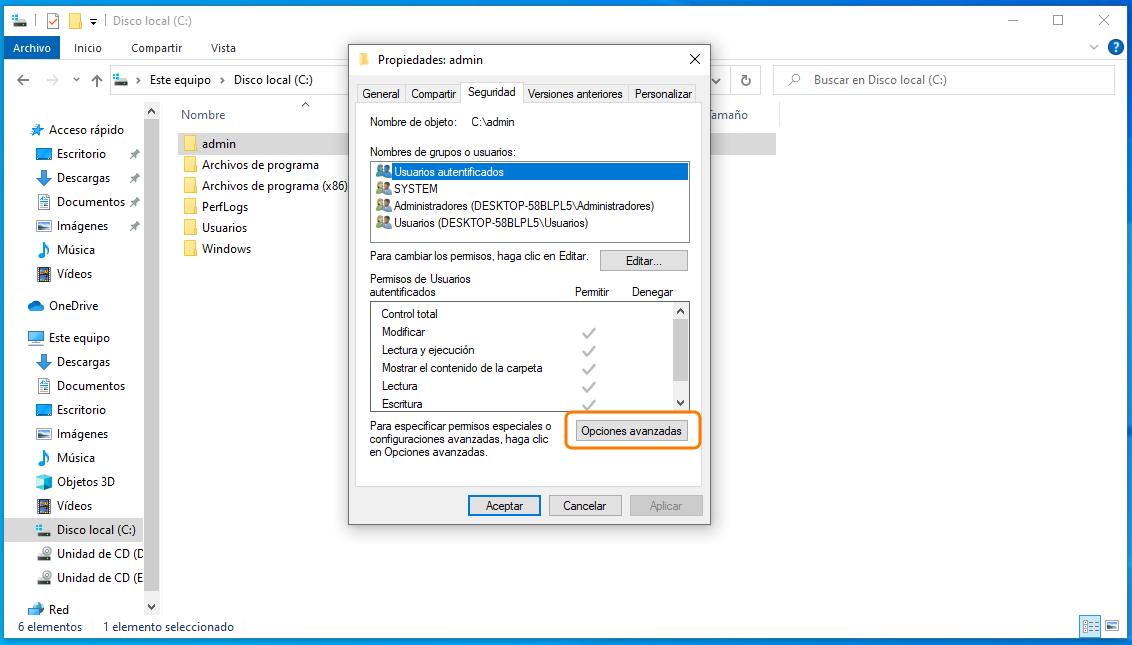Click the Editar button
Viewport: 1132px width, 645px height.
[643, 261]
